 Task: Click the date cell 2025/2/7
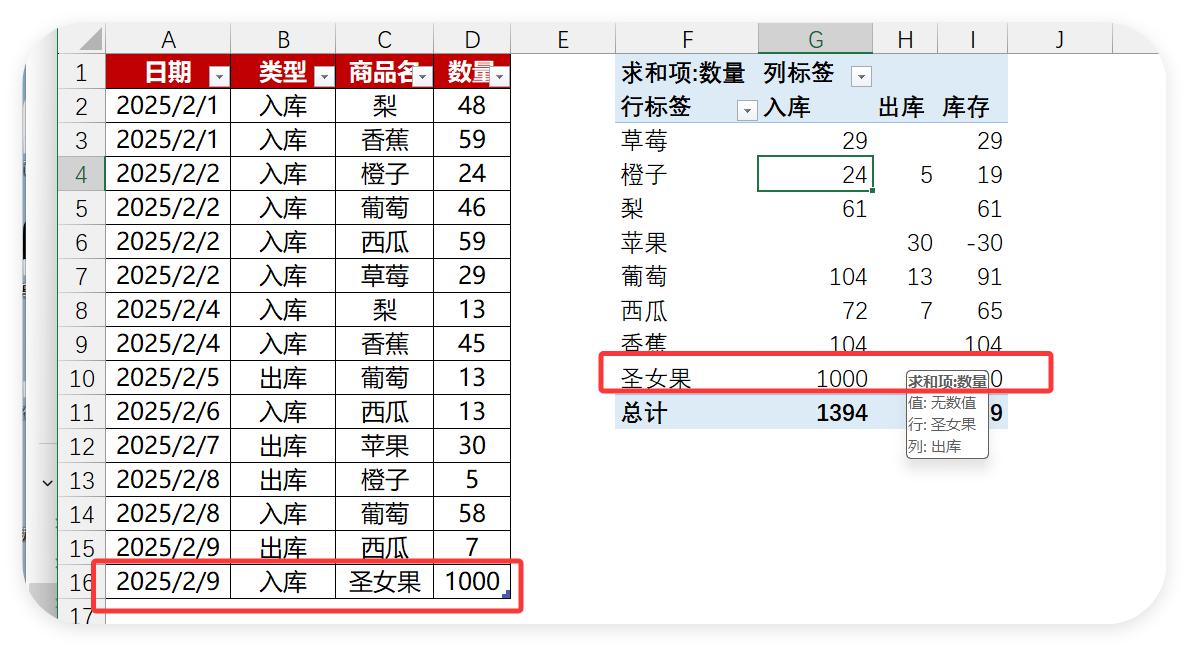pos(168,445)
